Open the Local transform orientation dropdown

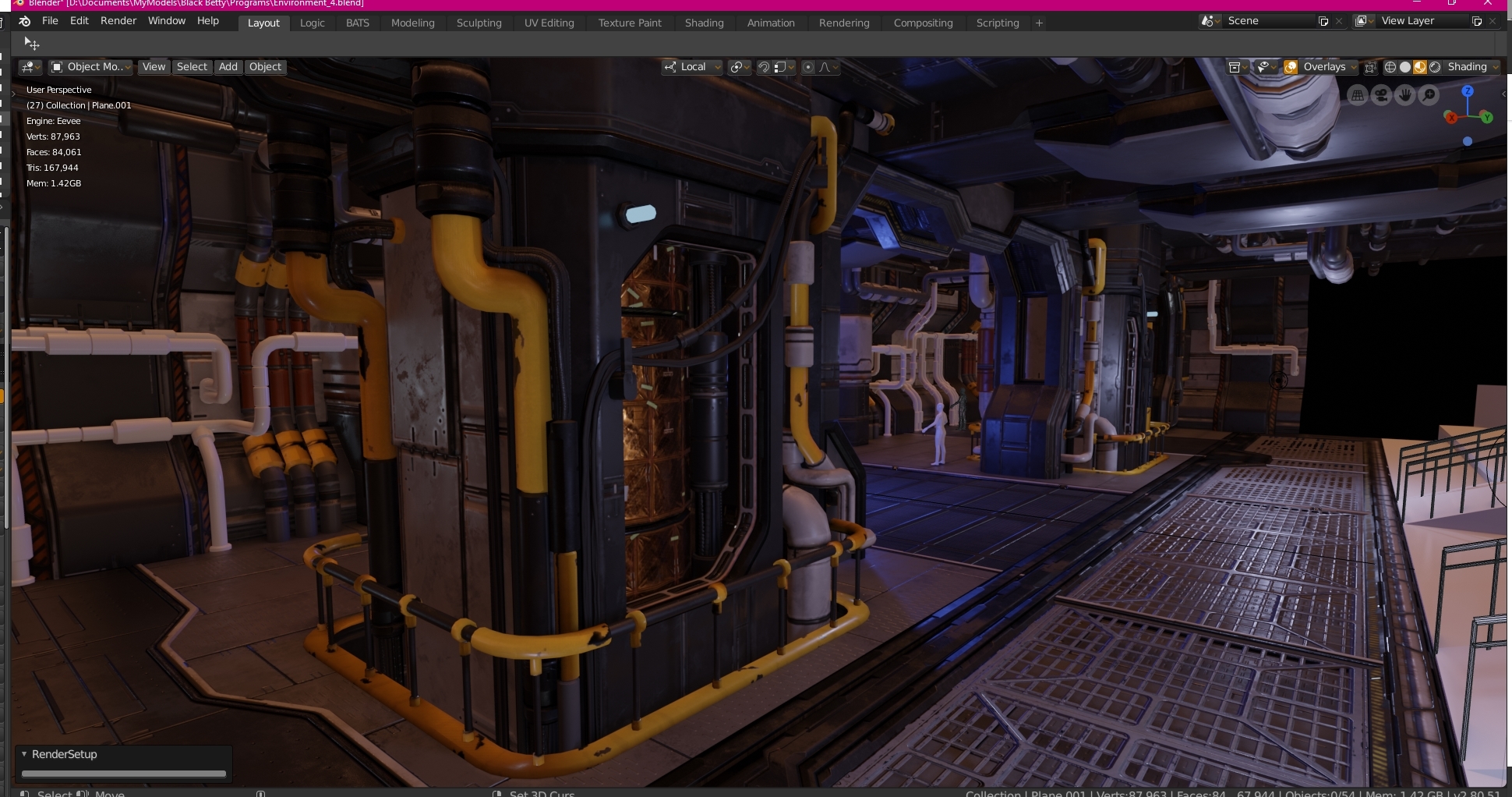693,67
